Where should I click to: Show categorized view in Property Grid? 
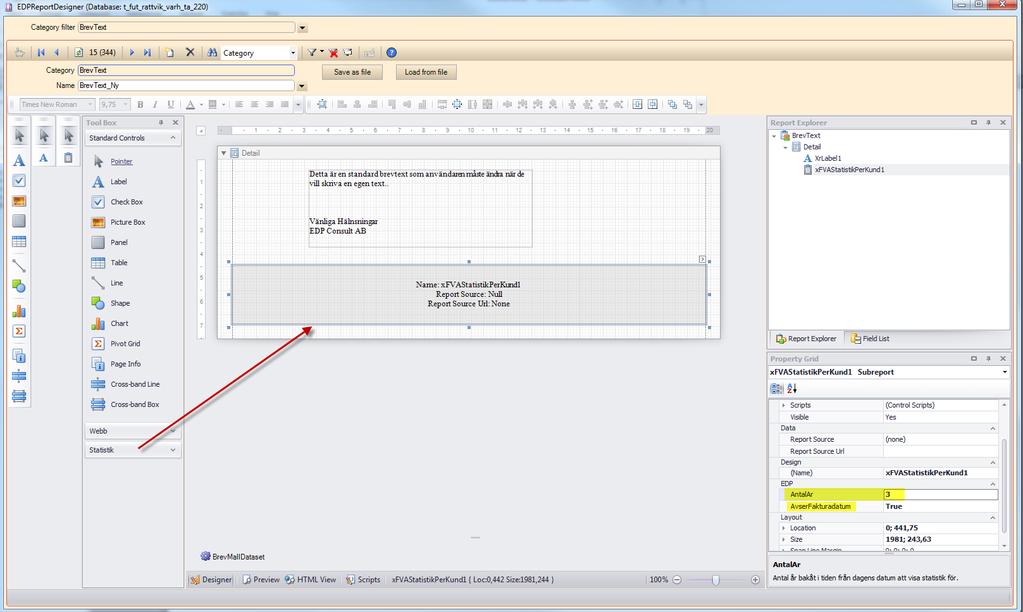pos(776,388)
